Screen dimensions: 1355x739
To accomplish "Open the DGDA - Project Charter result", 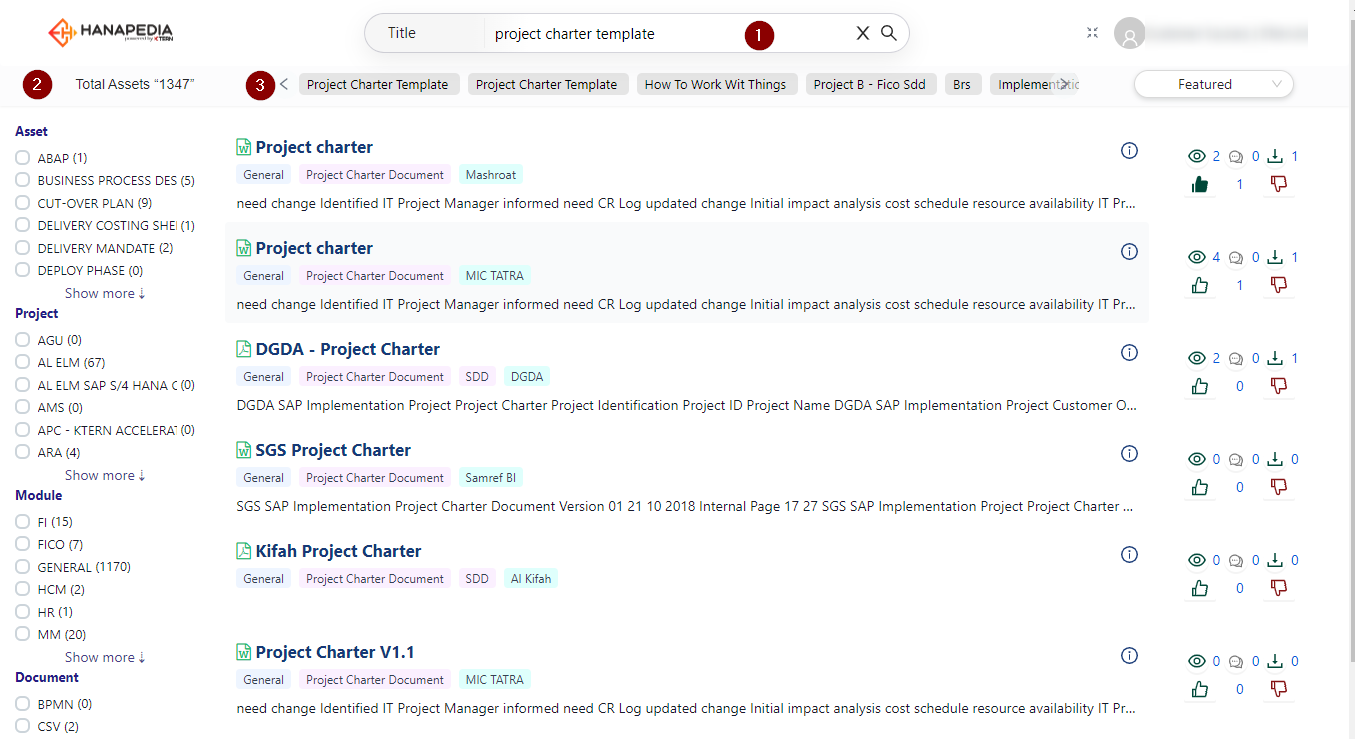I will point(347,349).
